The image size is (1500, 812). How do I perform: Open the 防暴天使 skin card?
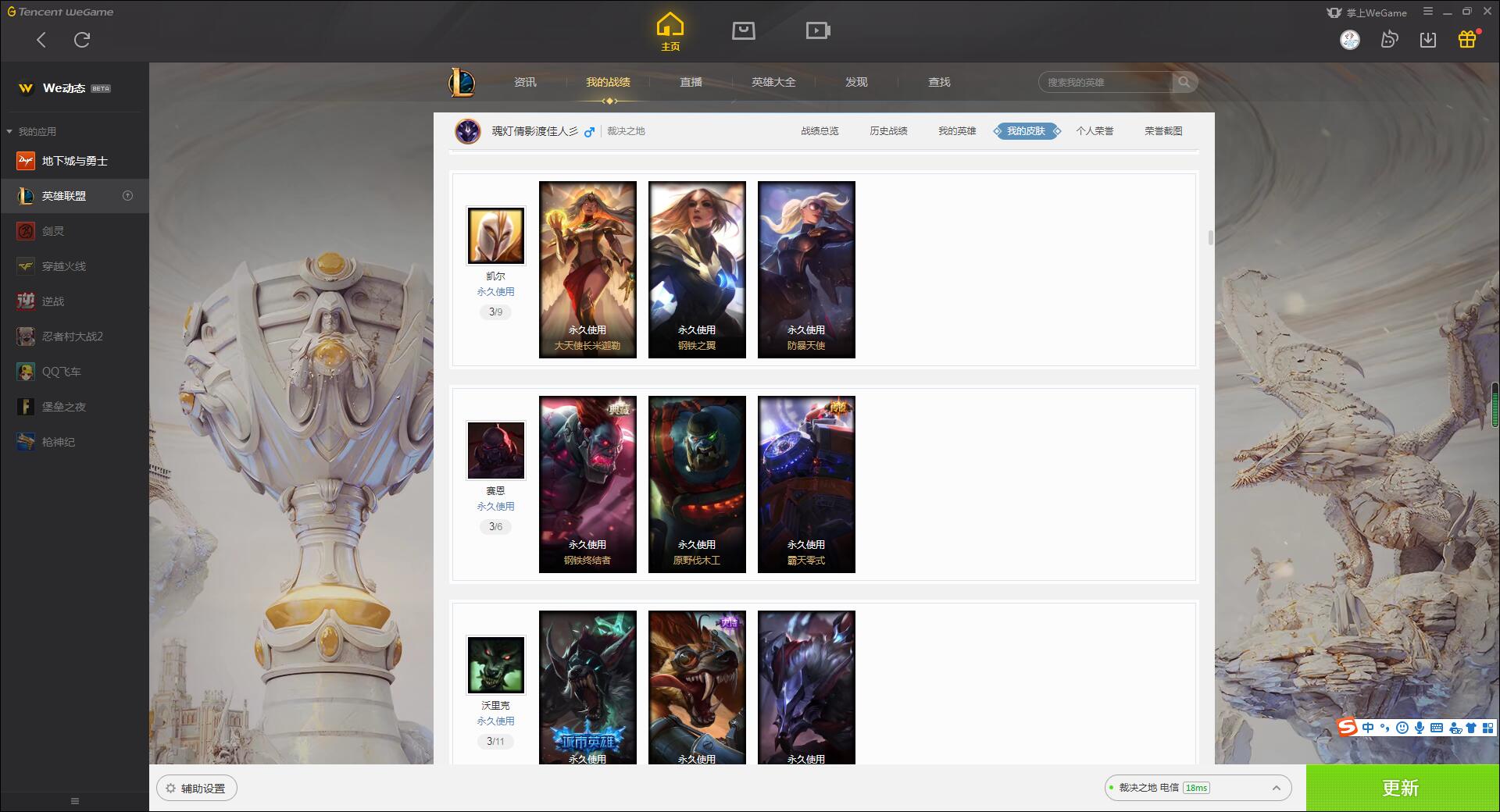point(806,269)
